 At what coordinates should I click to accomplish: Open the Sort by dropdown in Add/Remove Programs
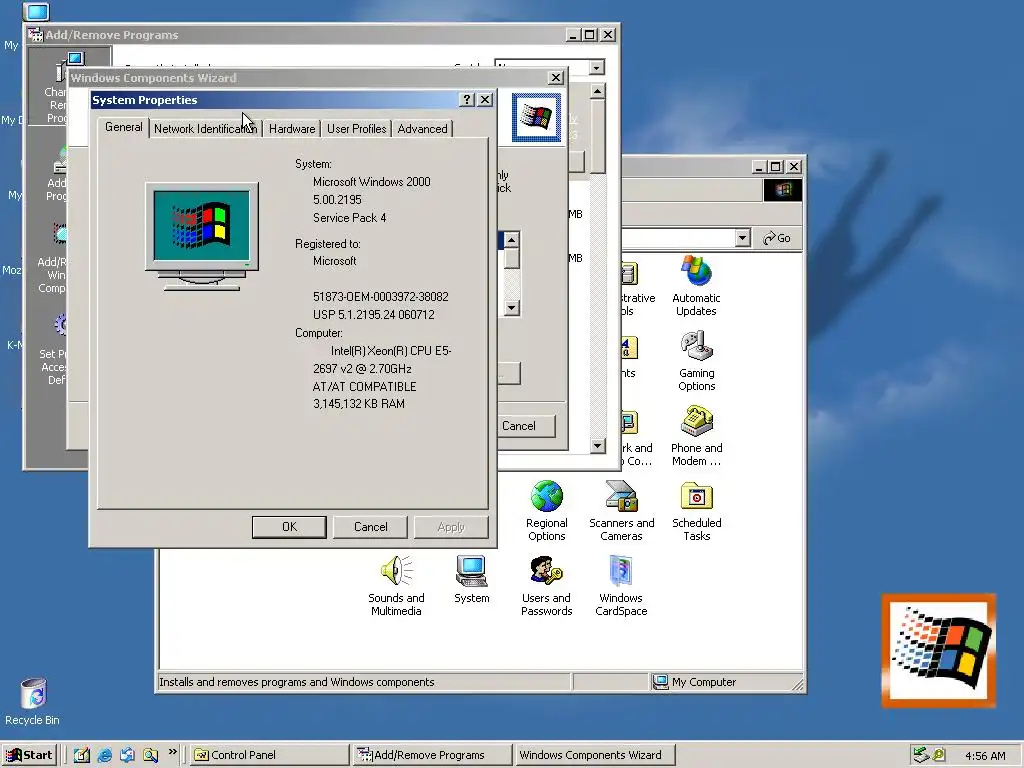point(596,68)
